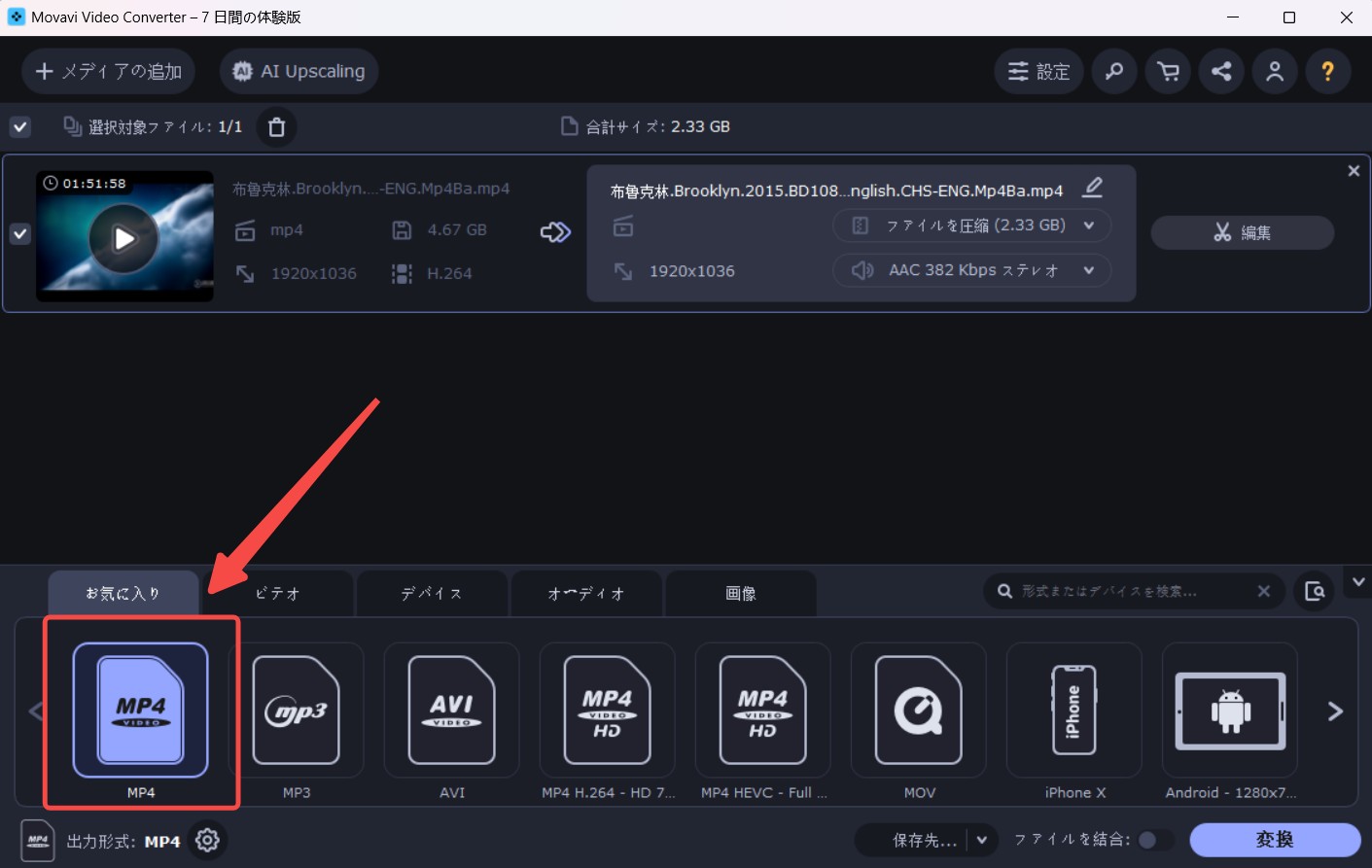This screenshot has height=868, width=1372.
Task: Show previous presets with left arrow
Action: [36, 712]
